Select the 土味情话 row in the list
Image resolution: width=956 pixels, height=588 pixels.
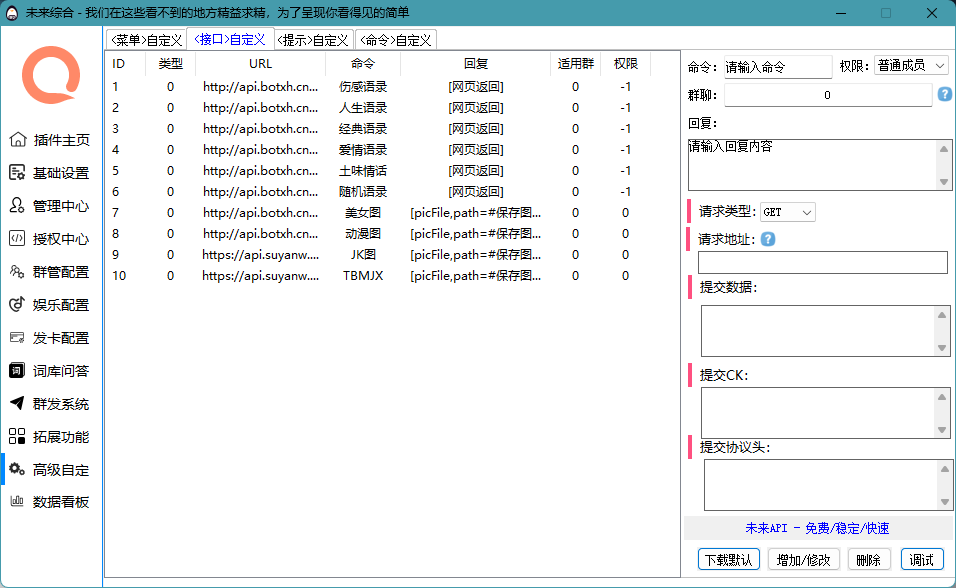tap(363, 171)
